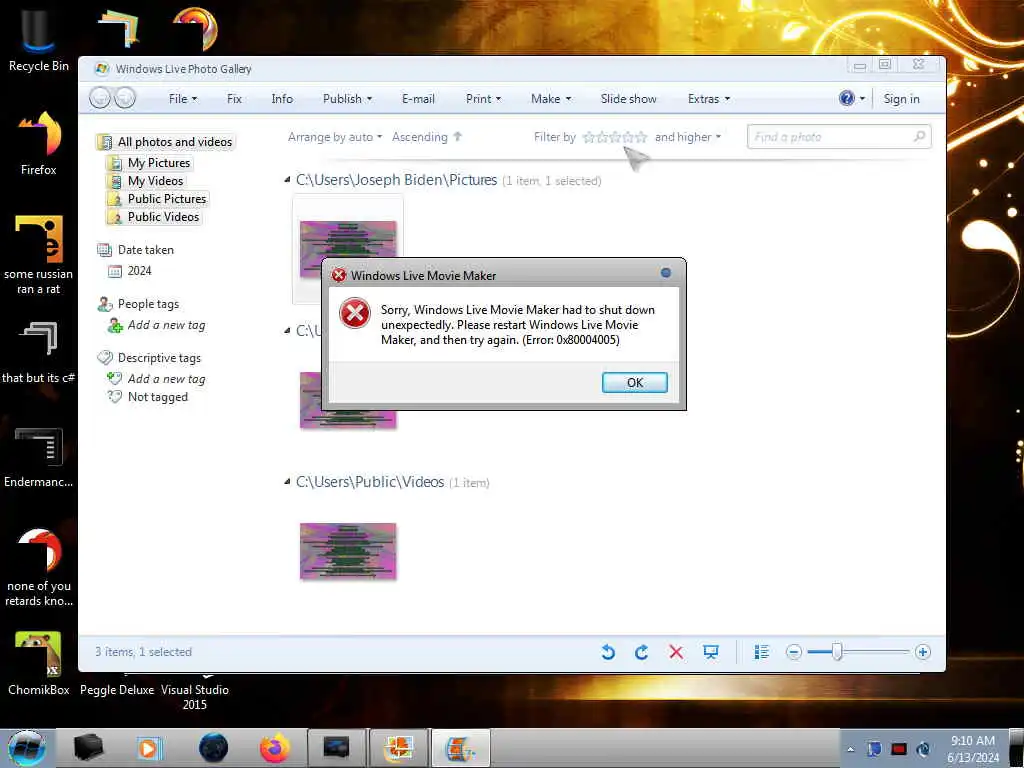Click the rotate clockwise icon

tap(641, 652)
